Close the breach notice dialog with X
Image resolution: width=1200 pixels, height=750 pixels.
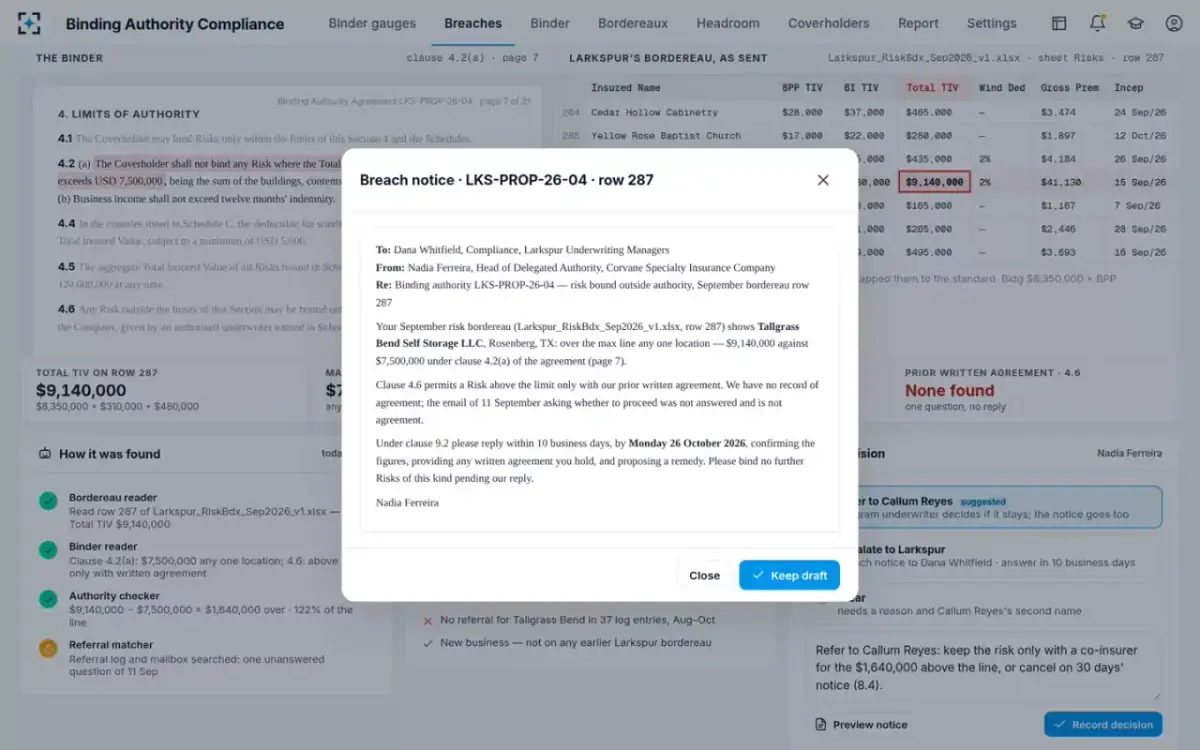point(823,180)
